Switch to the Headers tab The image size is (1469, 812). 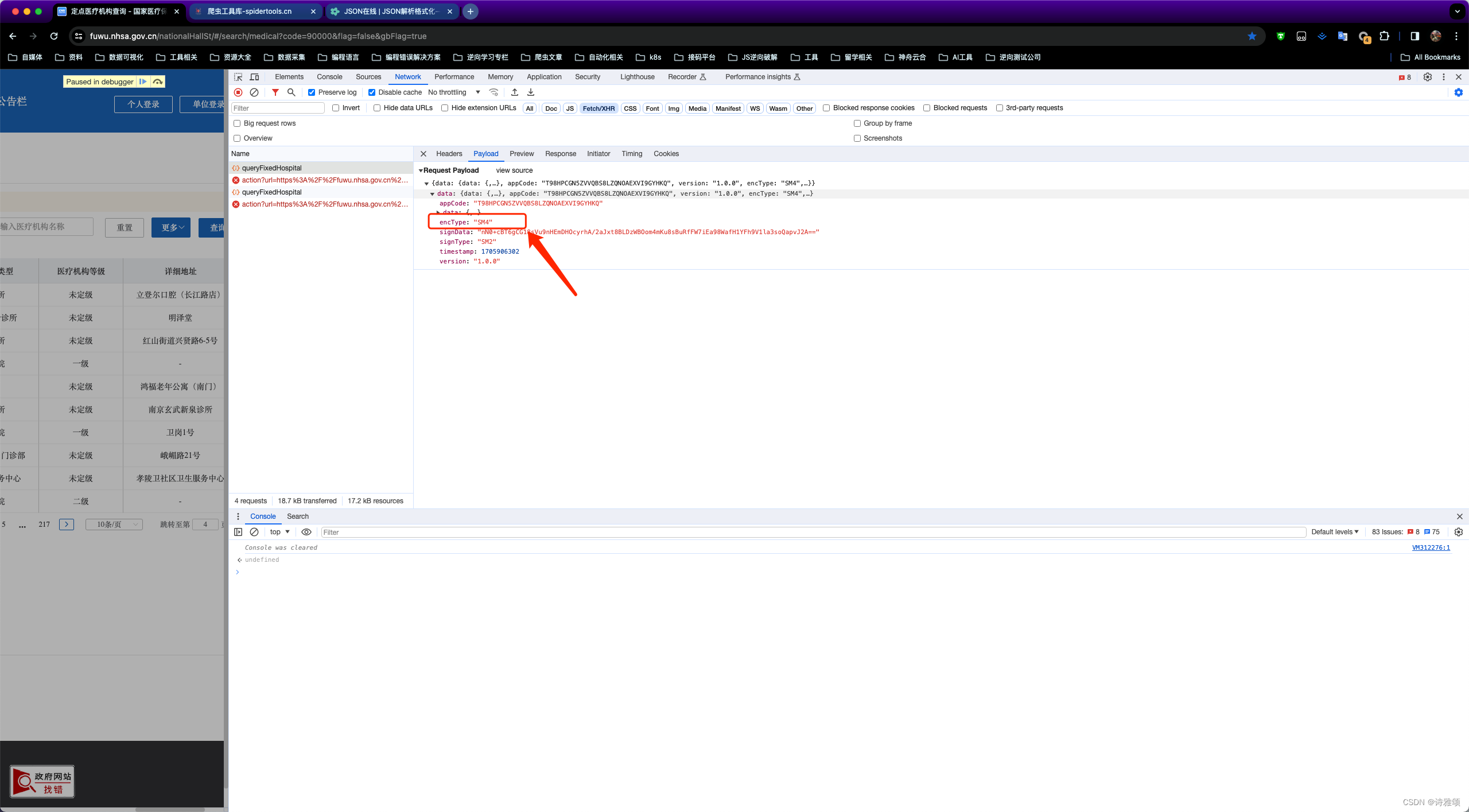pos(450,153)
